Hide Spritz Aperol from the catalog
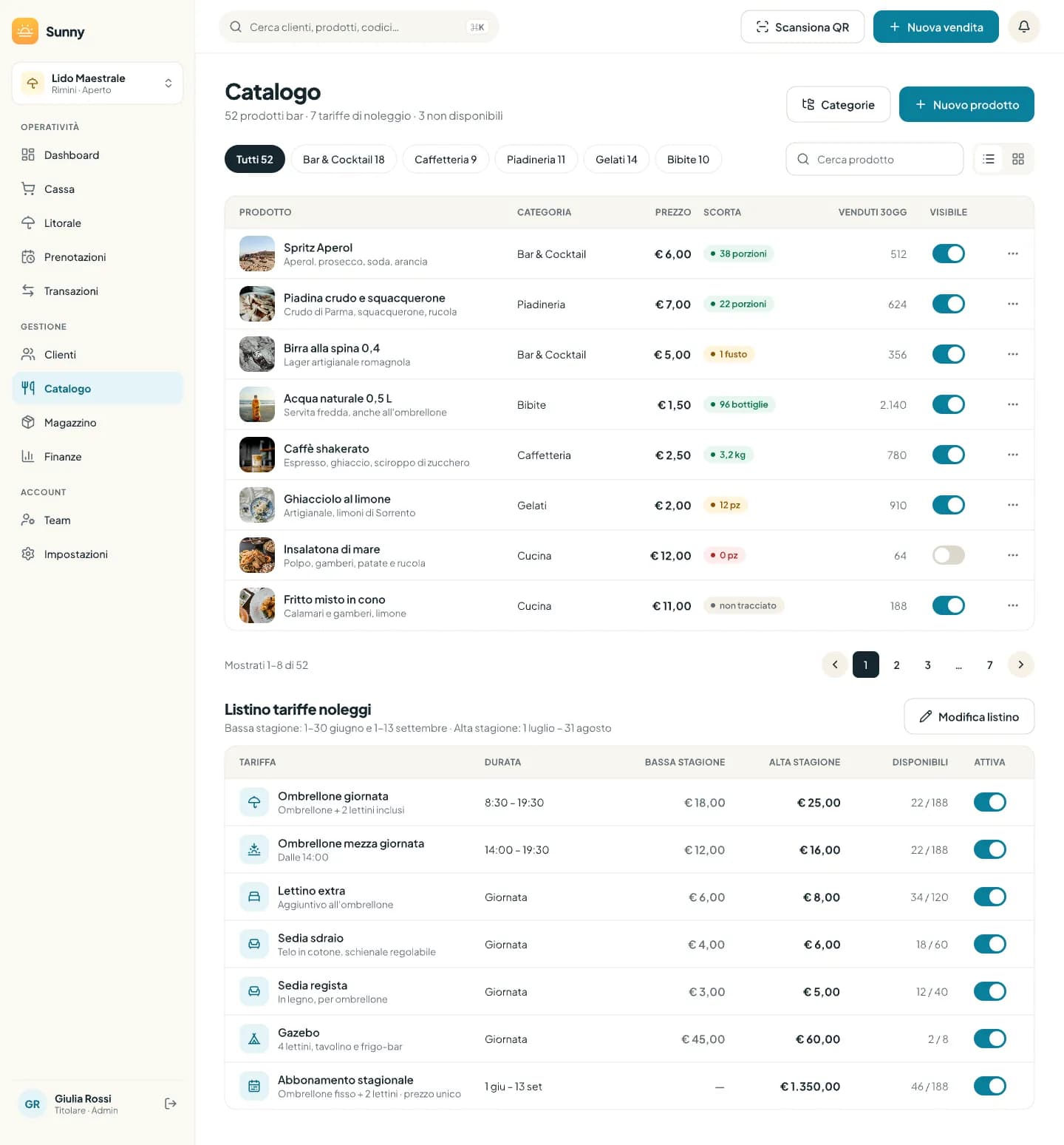 (948, 254)
